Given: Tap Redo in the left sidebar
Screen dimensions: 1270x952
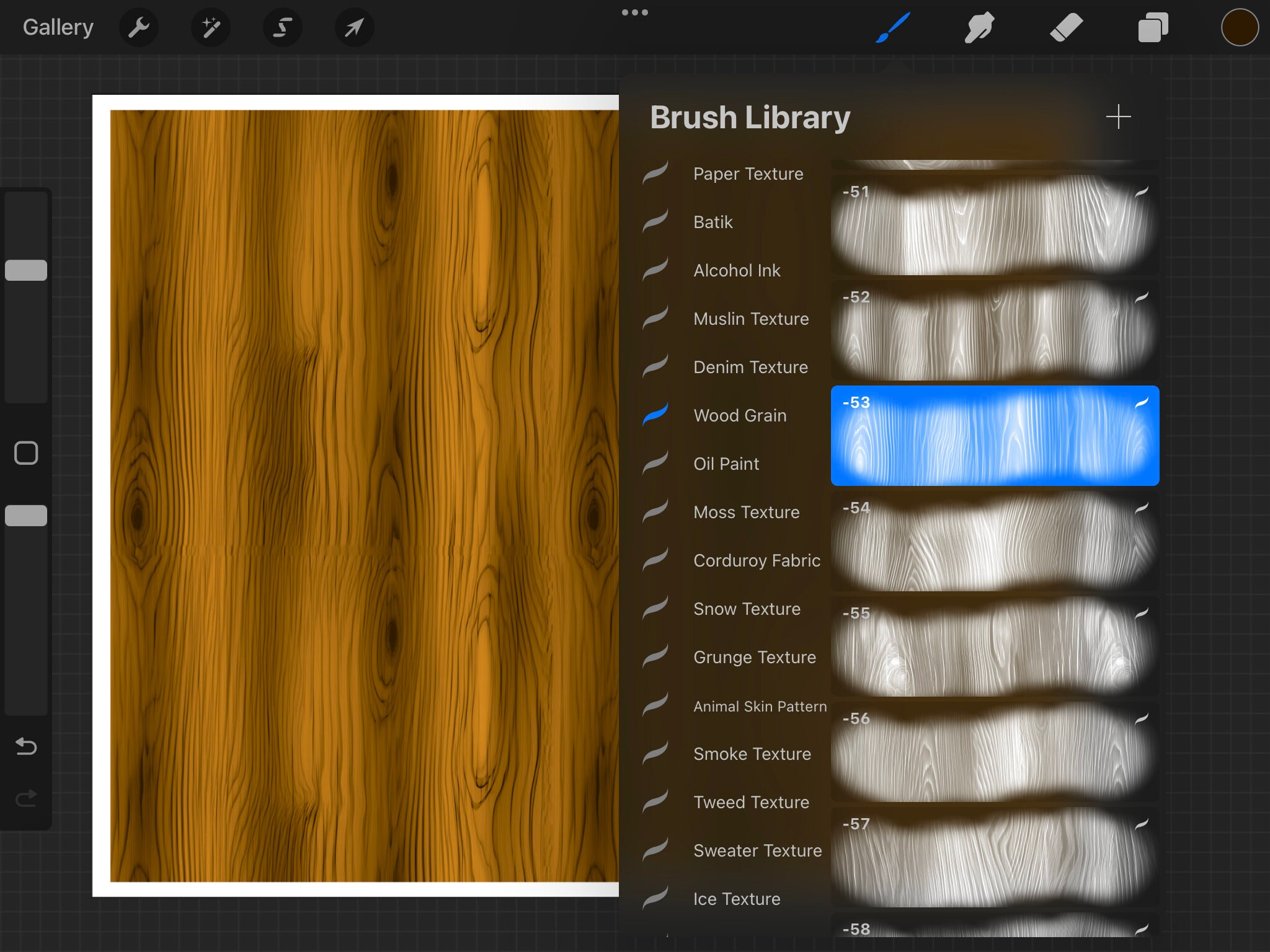Looking at the screenshot, I should pos(25,798).
